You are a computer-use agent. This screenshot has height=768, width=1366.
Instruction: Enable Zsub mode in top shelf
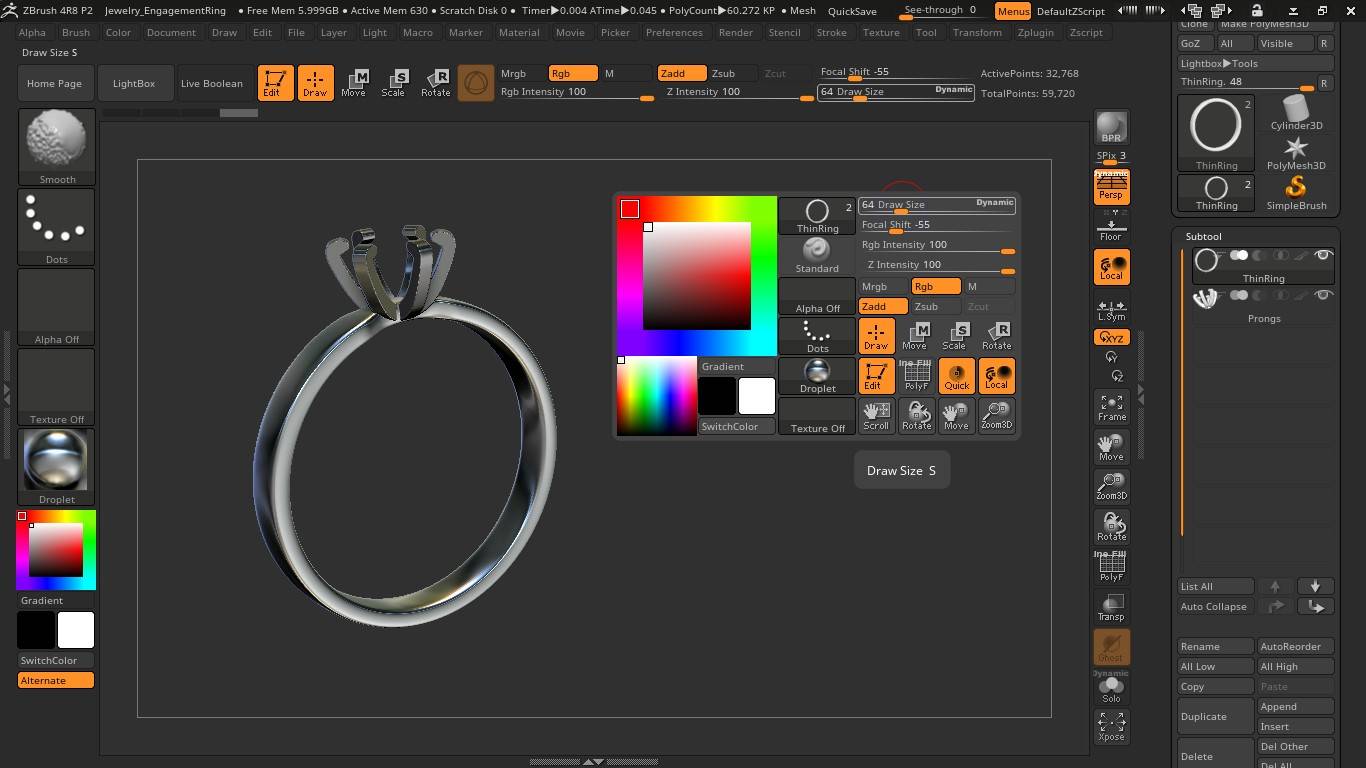[723, 73]
